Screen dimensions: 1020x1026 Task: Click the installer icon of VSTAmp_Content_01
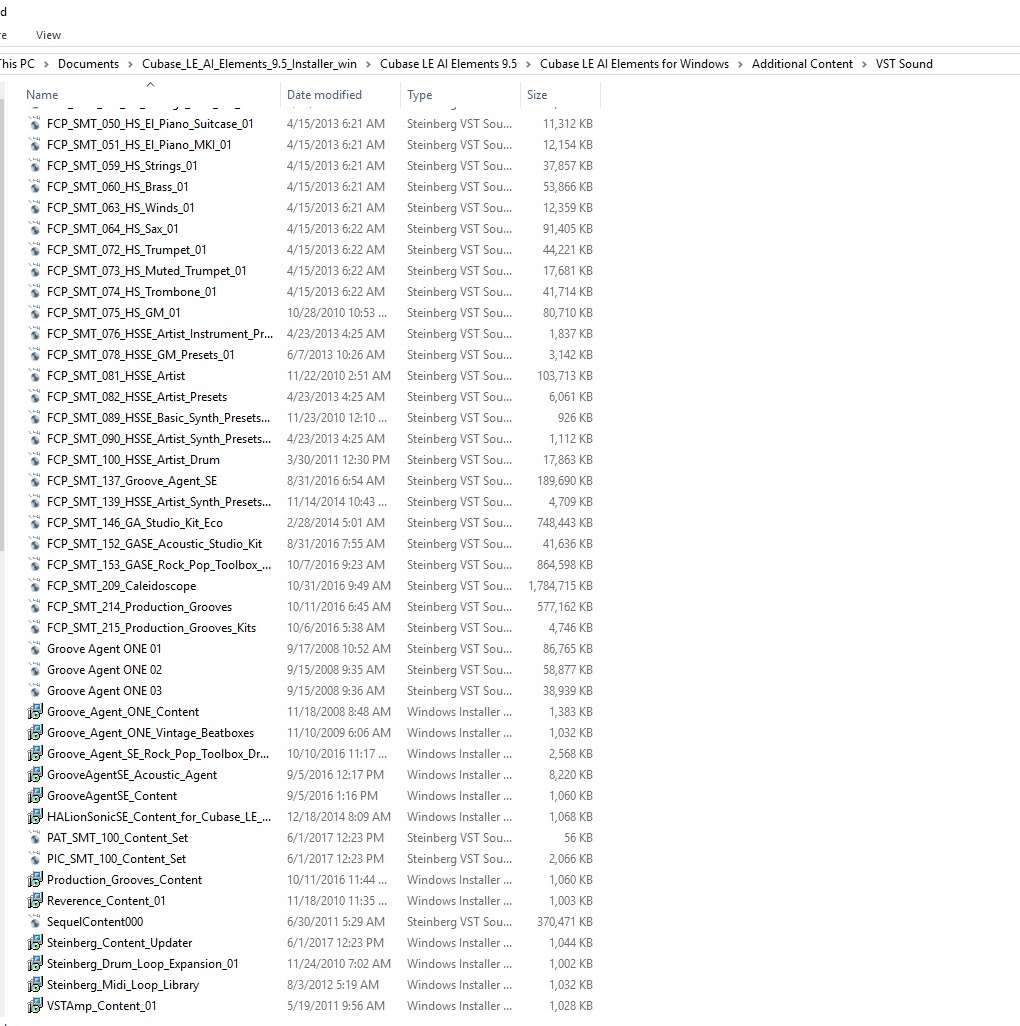[35, 1006]
